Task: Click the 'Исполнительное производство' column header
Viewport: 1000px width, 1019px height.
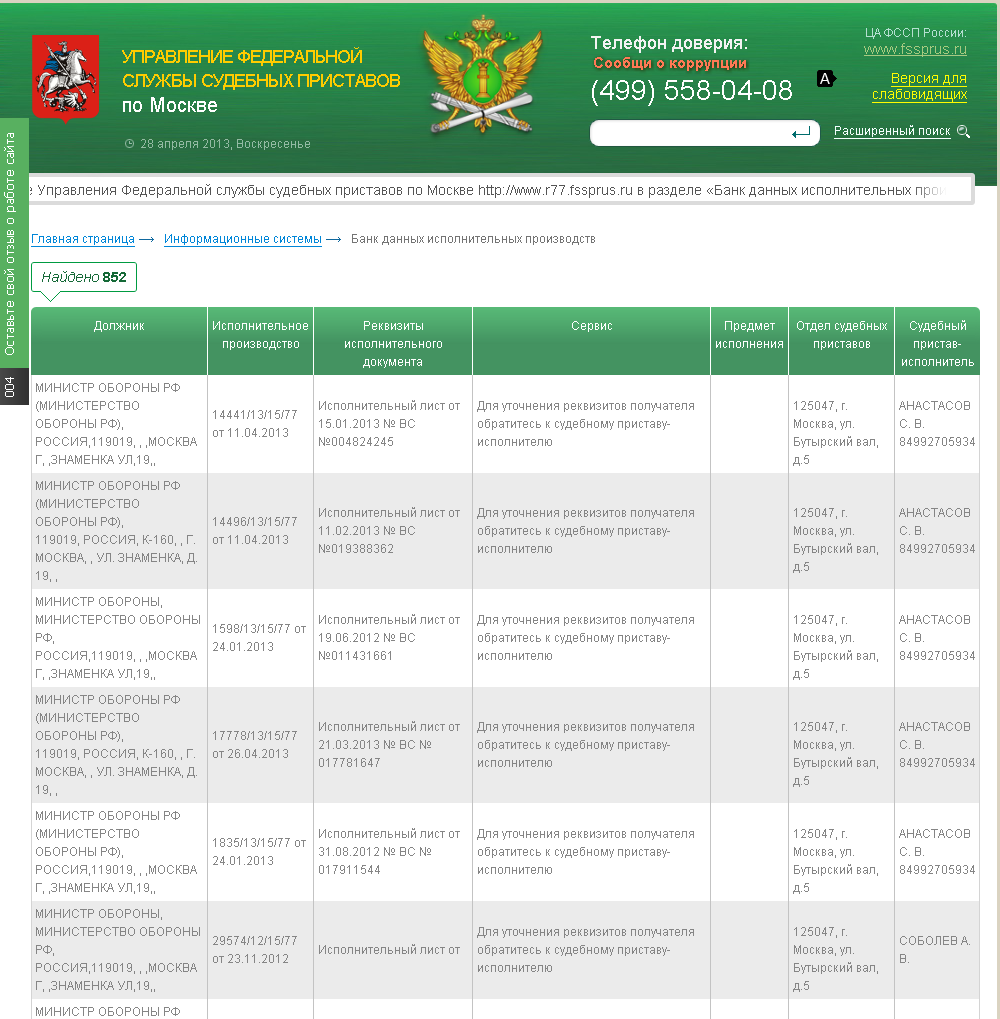Action: (x=260, y=335)
